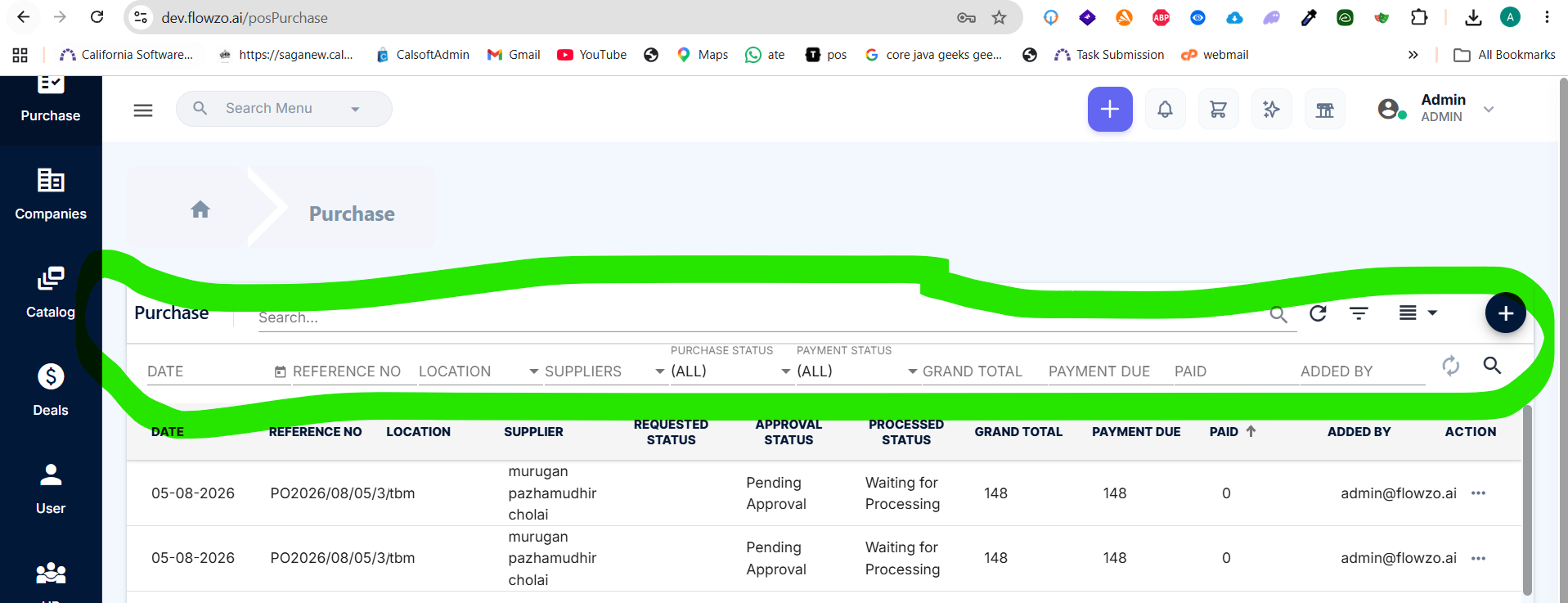The image size is (1568, 603).
Task: Open the date picker calendar icon
Action: 281,372
